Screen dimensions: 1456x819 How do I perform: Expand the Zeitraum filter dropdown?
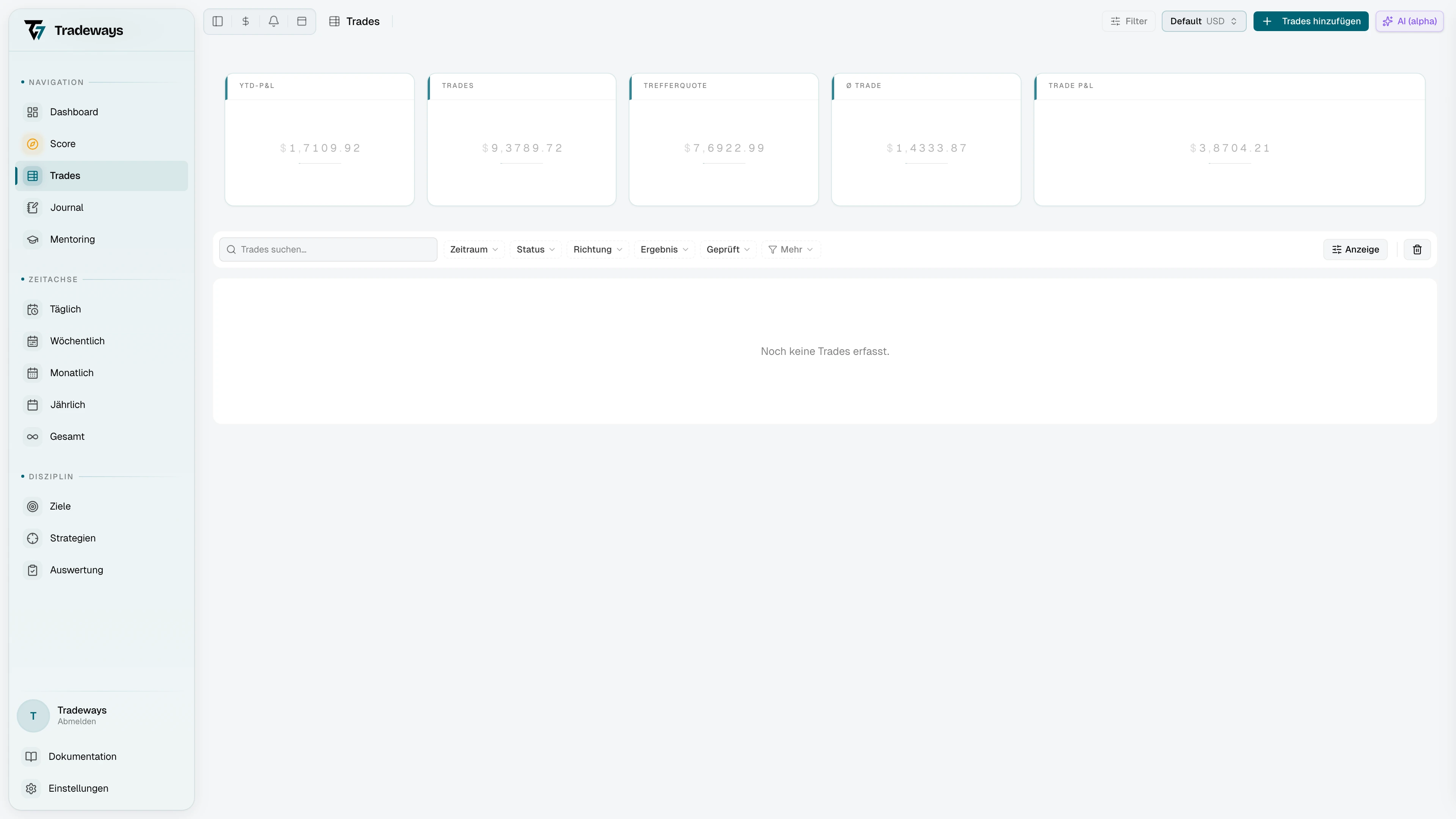click(474, 249)
